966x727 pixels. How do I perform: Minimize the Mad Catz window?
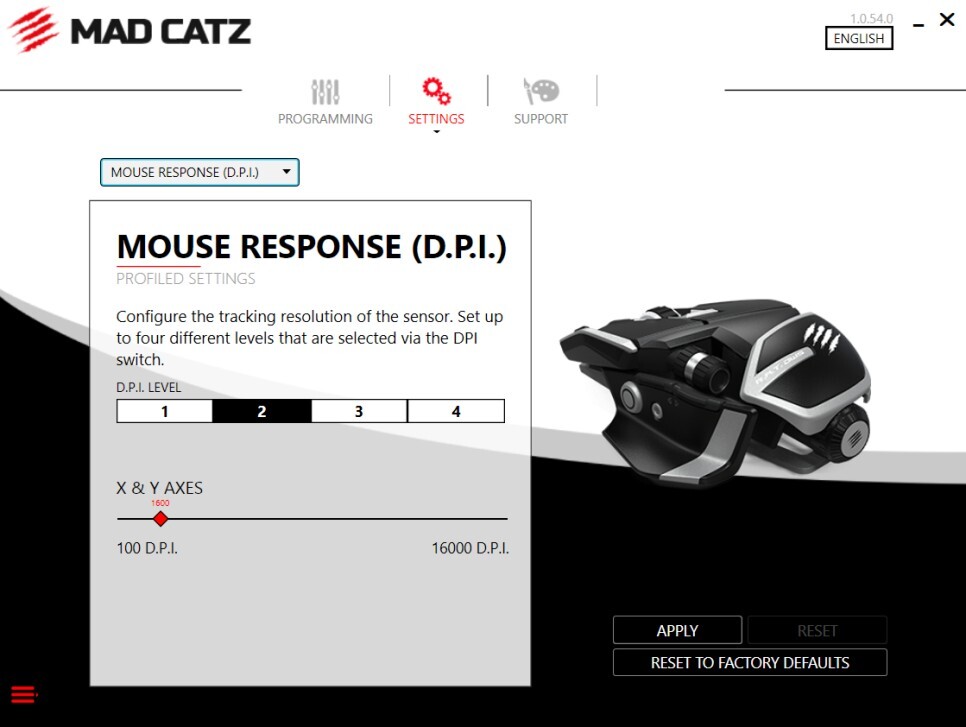(919, 25)
